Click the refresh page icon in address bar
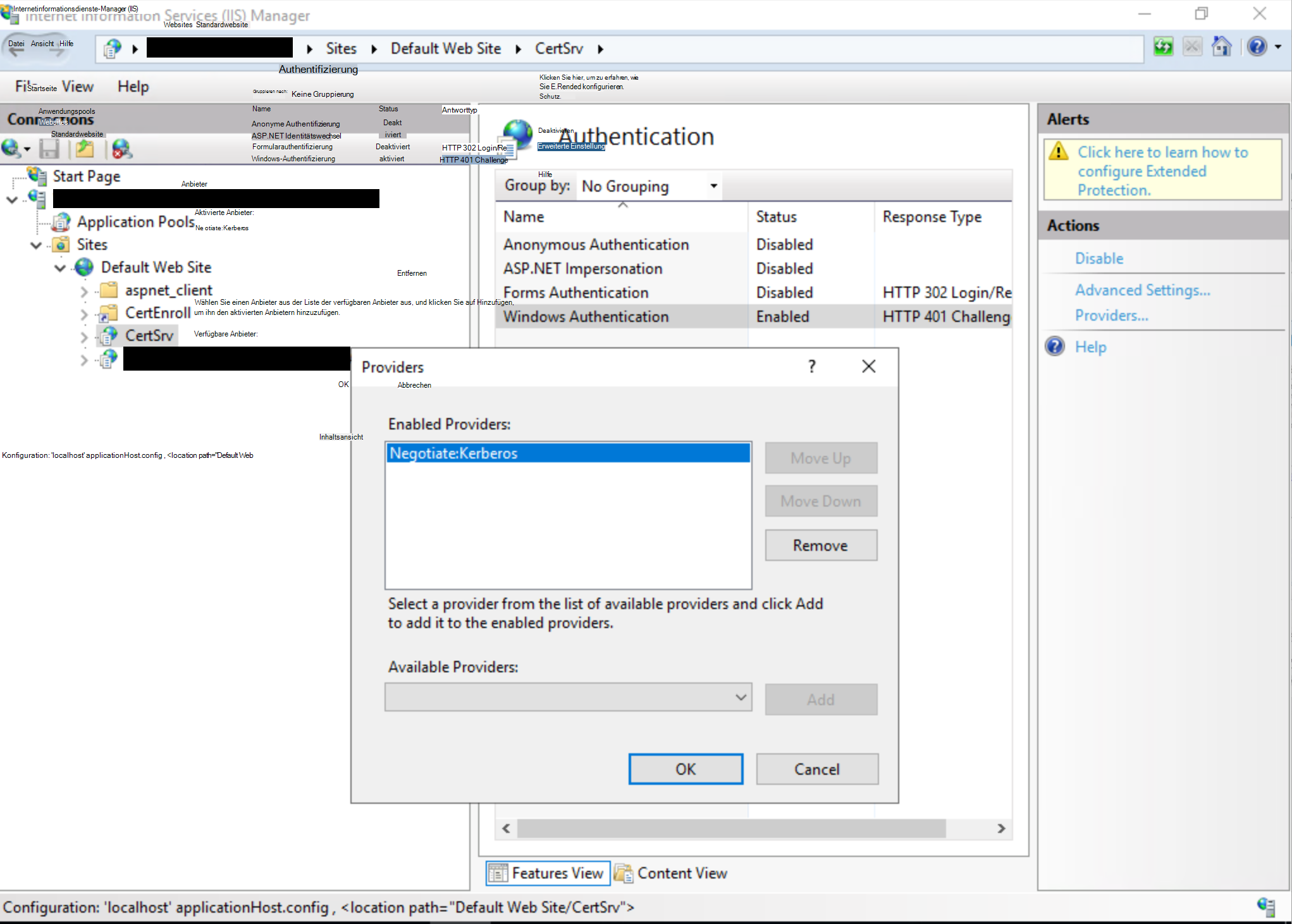Viewport: 1292px width, 924px height. coord(1163,46)
